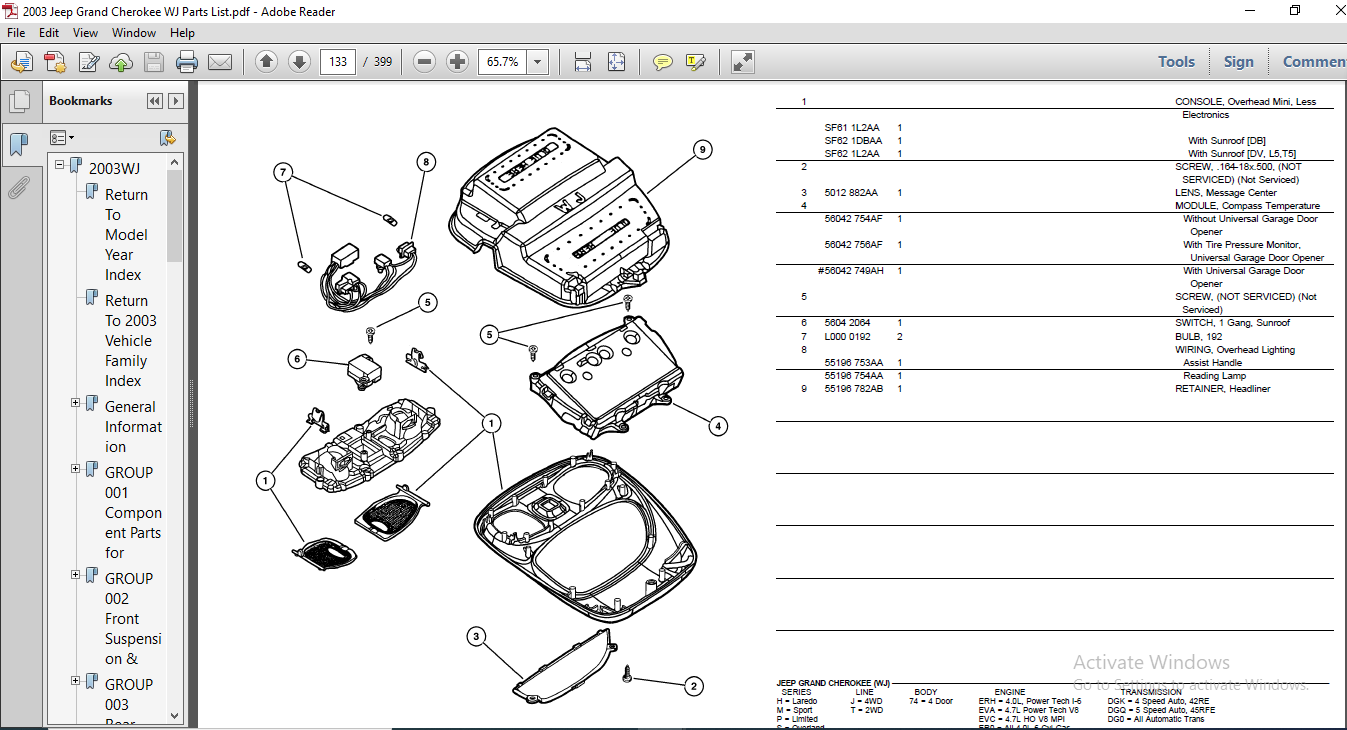Click callout number 3 in diagram

[x=476, y=636]
